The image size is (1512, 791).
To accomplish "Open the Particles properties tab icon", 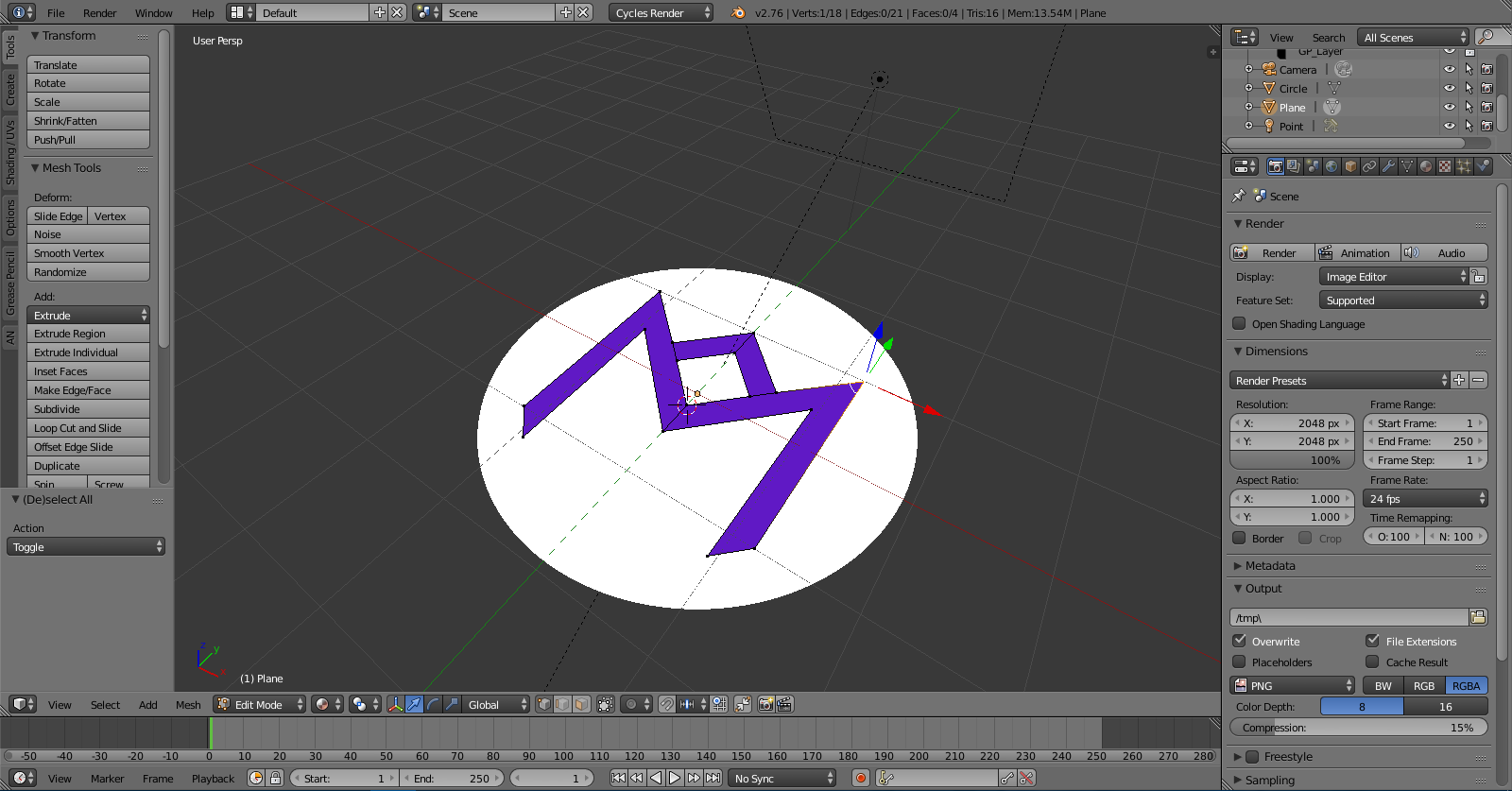I will click(x=1464, y=166).
